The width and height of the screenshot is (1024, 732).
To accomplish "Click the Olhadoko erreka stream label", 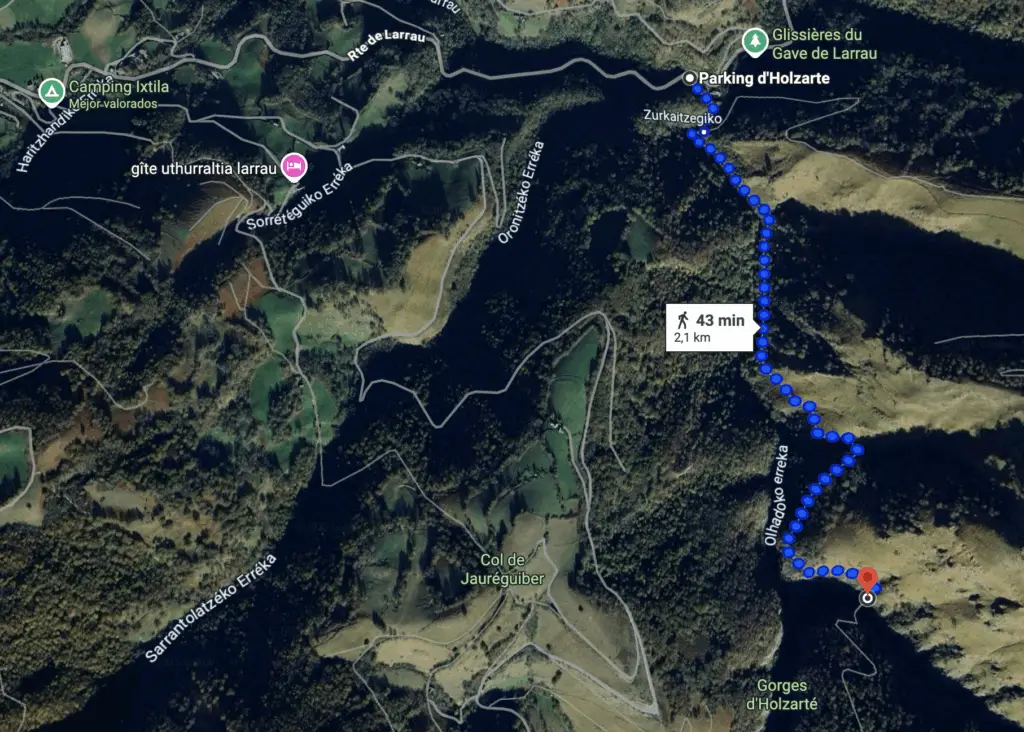I will pos(776,496).
